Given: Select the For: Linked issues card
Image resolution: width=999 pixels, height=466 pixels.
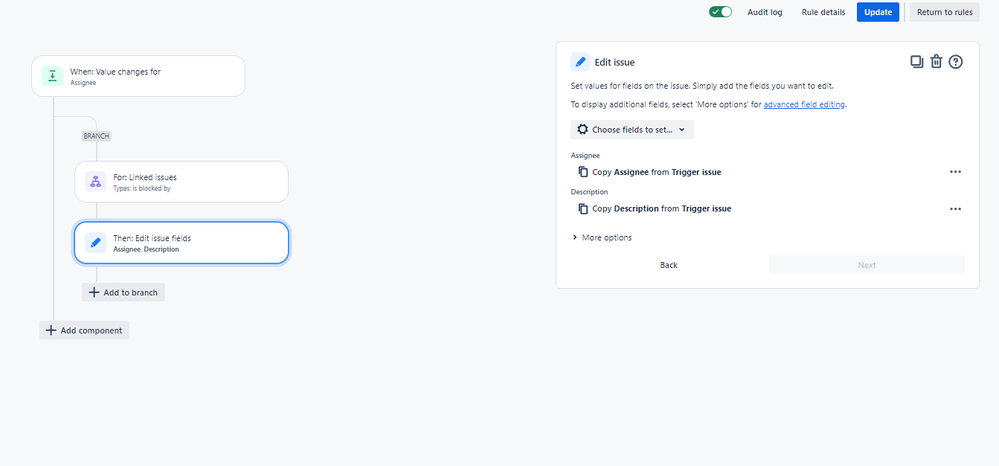Looking at the screenshot, I should tap(182, 182).
